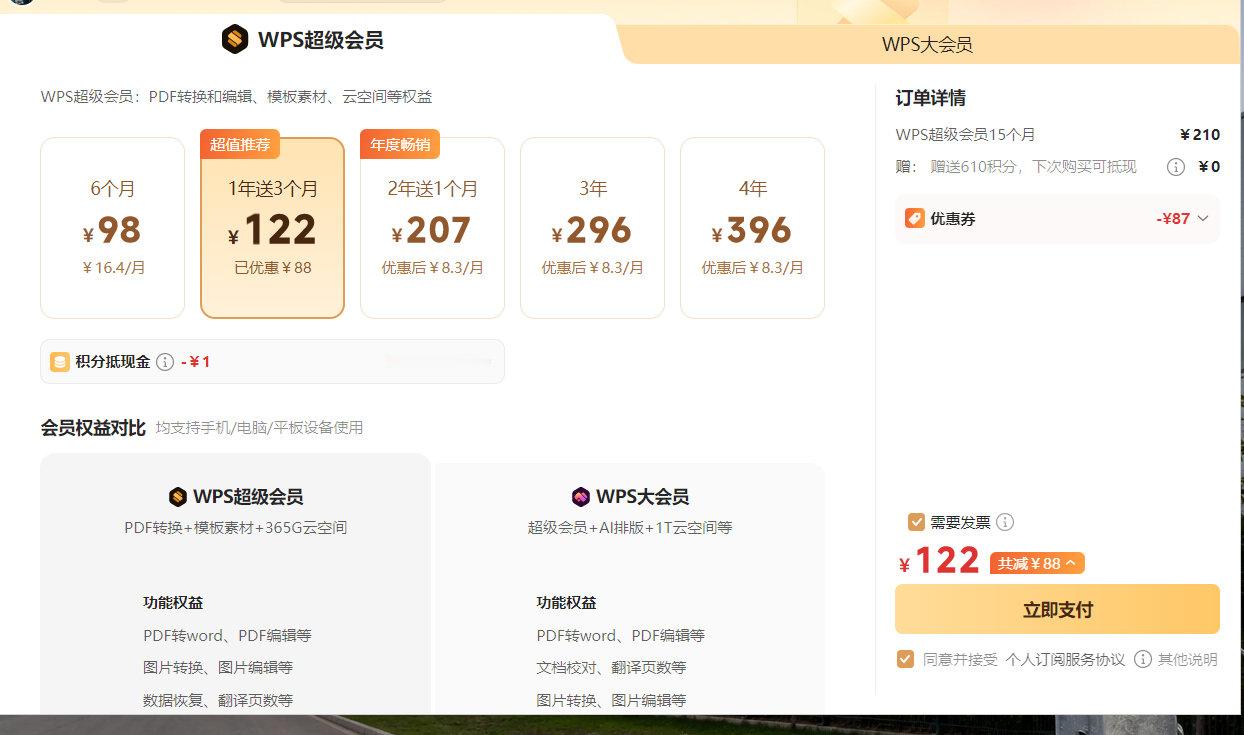Click the 年度畅销 badge
Image resolution: width=1244 pixels, height=735 pixels.
[400, 145]
